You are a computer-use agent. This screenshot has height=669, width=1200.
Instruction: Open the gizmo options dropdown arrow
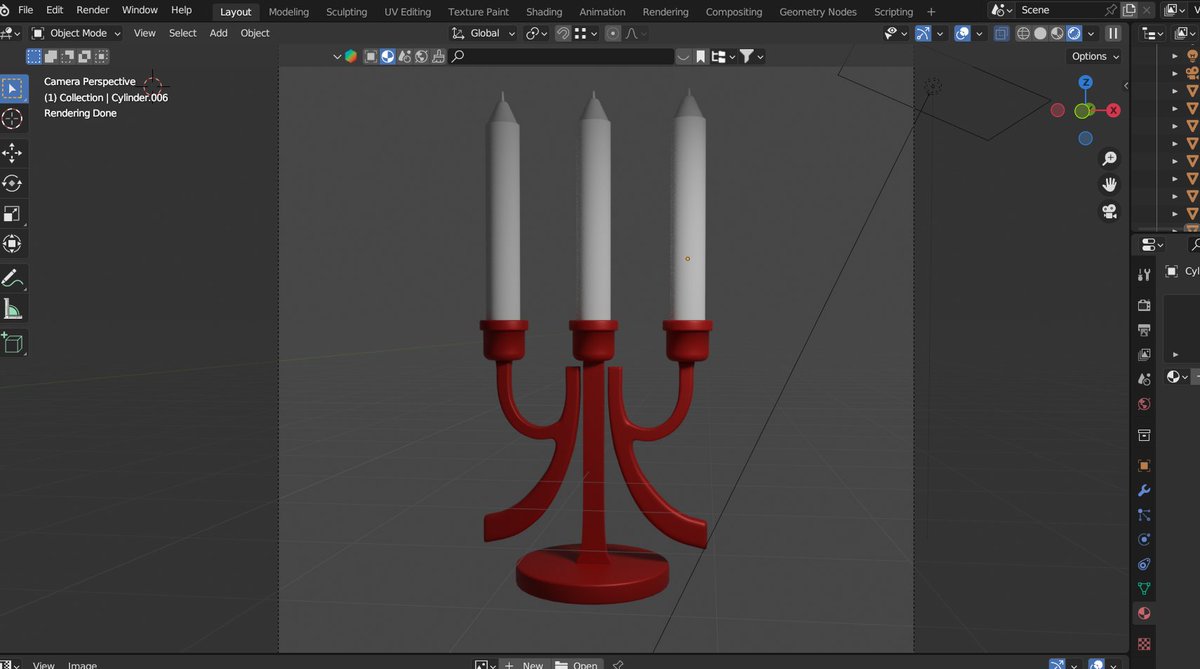click(939, 33)
